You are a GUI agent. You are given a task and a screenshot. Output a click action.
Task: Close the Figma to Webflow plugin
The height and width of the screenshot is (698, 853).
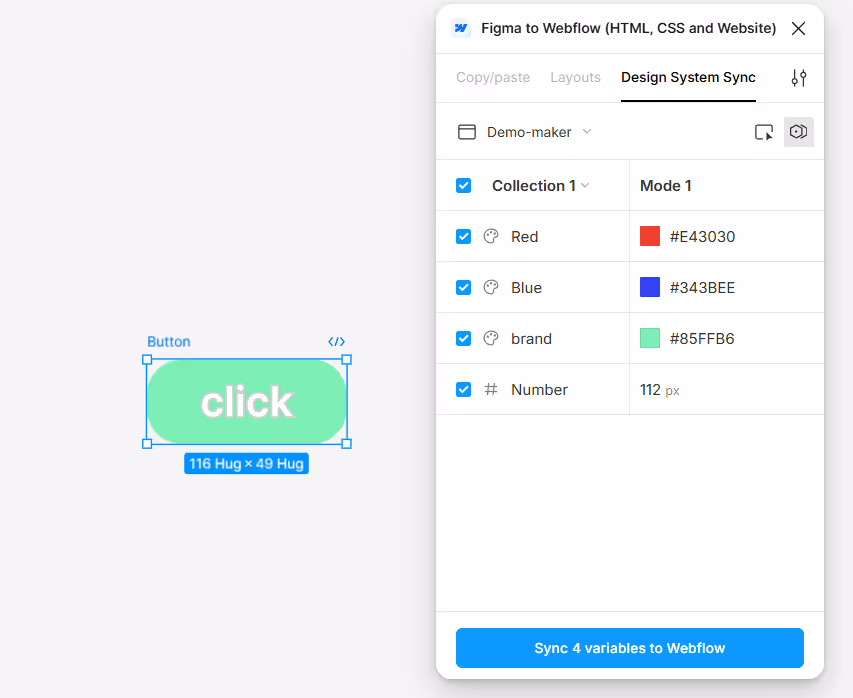[x=798, y=28]
